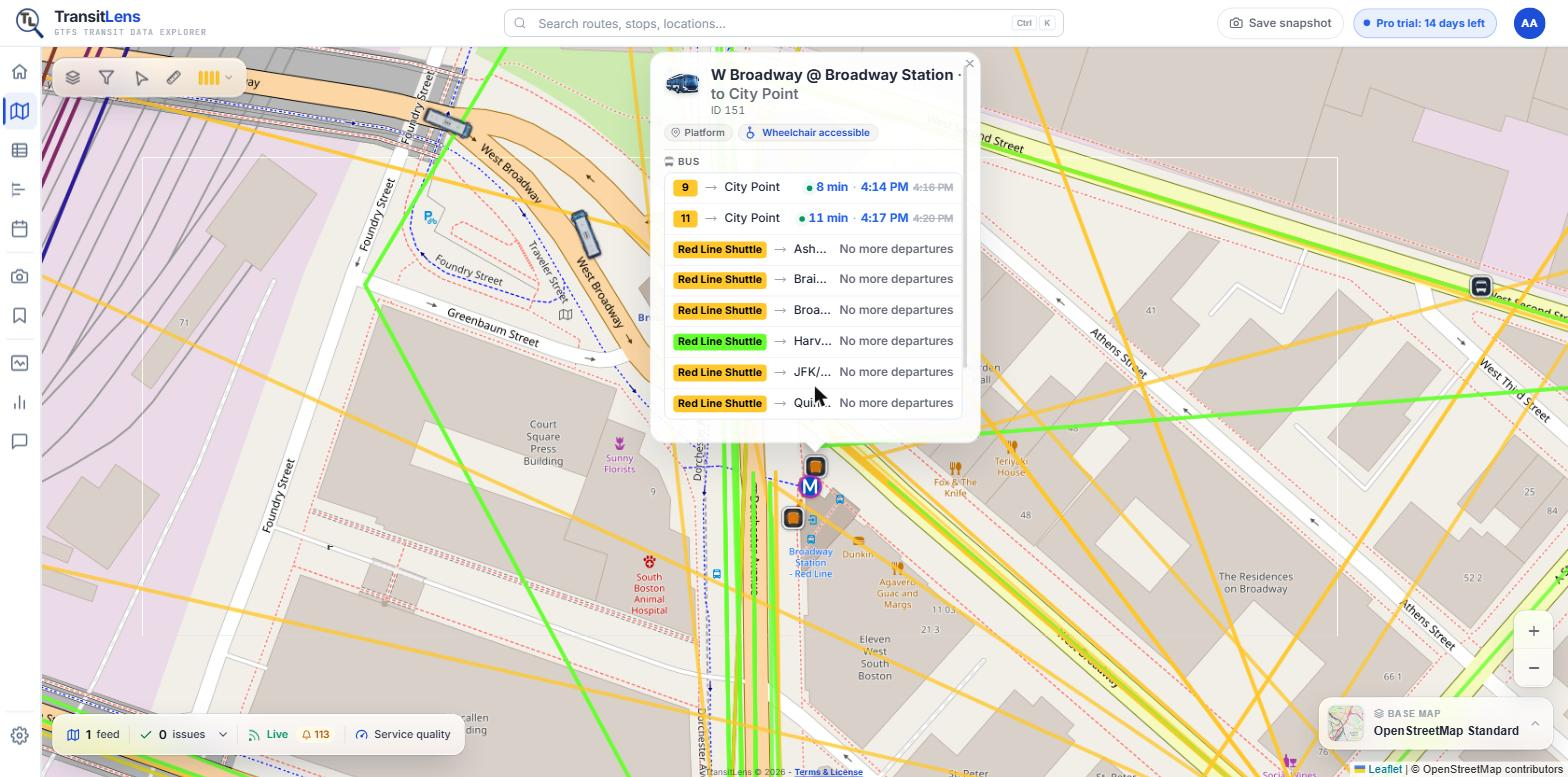
Task: Click the base map thumbnail
Action: pos(1346,723)
